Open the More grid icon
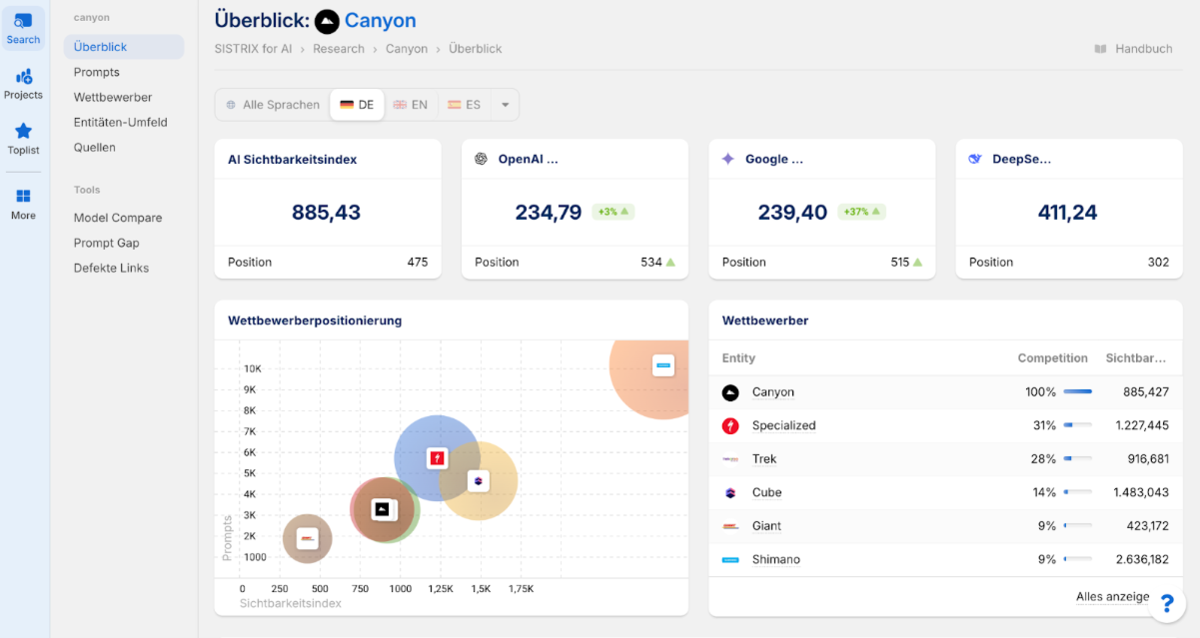This screenshot has width=1200, height=638. point(23,197)
